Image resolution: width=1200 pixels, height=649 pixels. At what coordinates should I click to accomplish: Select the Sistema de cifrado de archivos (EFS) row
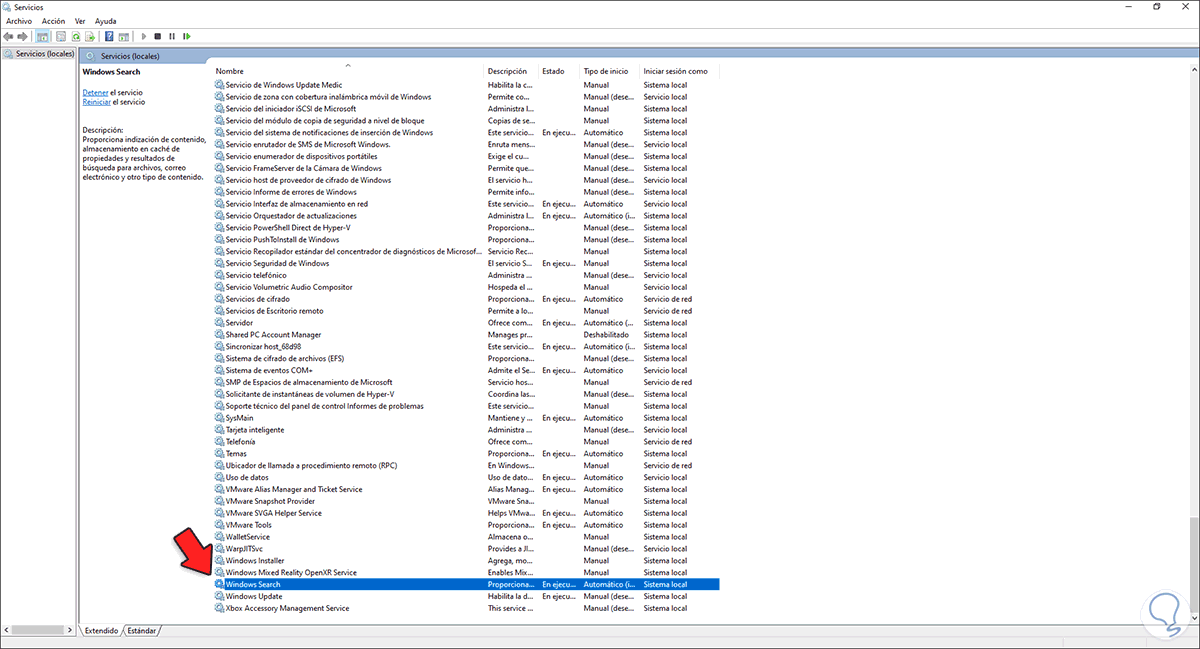click(466, 358)
